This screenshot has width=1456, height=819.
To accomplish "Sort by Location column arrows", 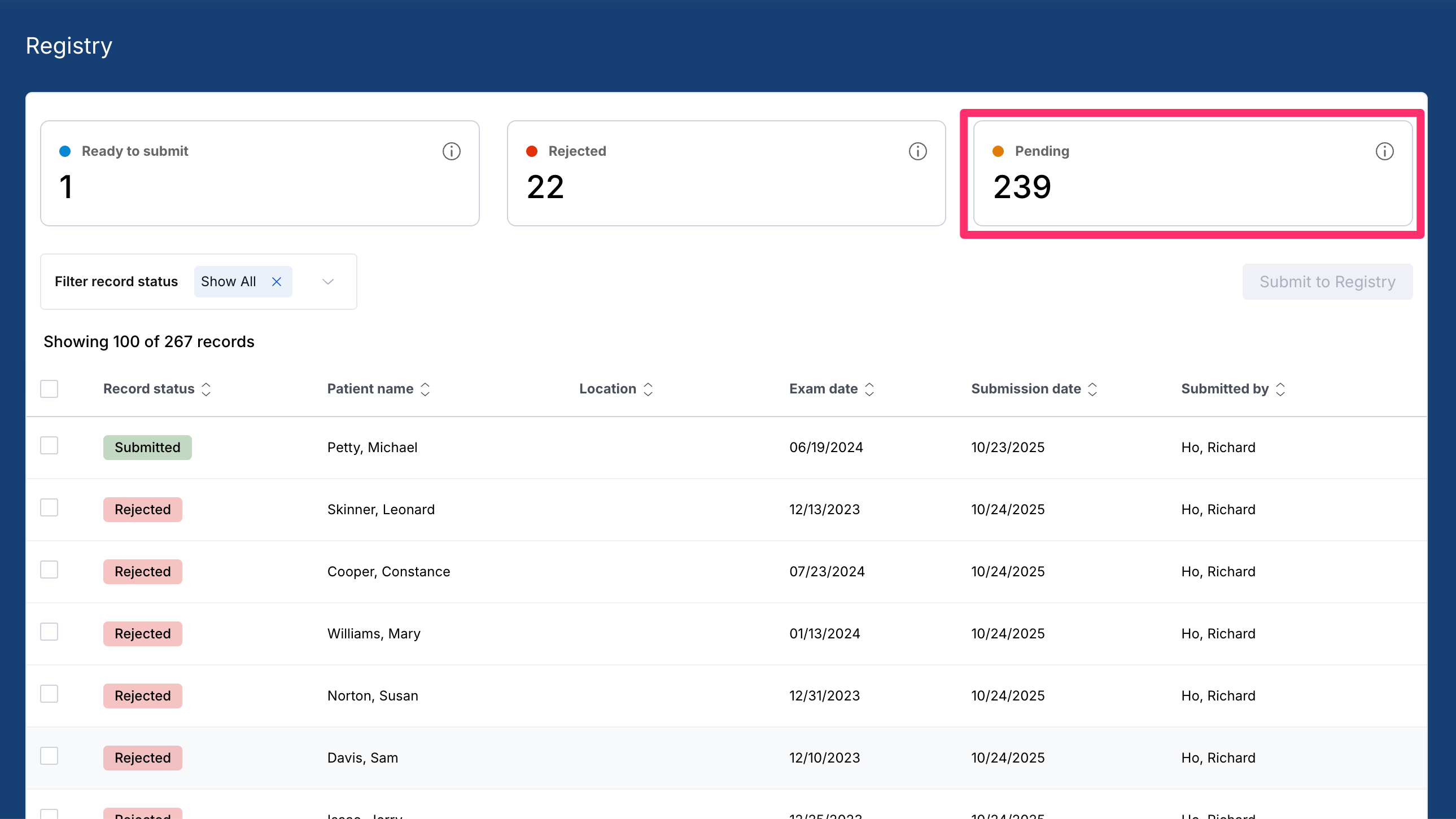I will click(648, 389).
